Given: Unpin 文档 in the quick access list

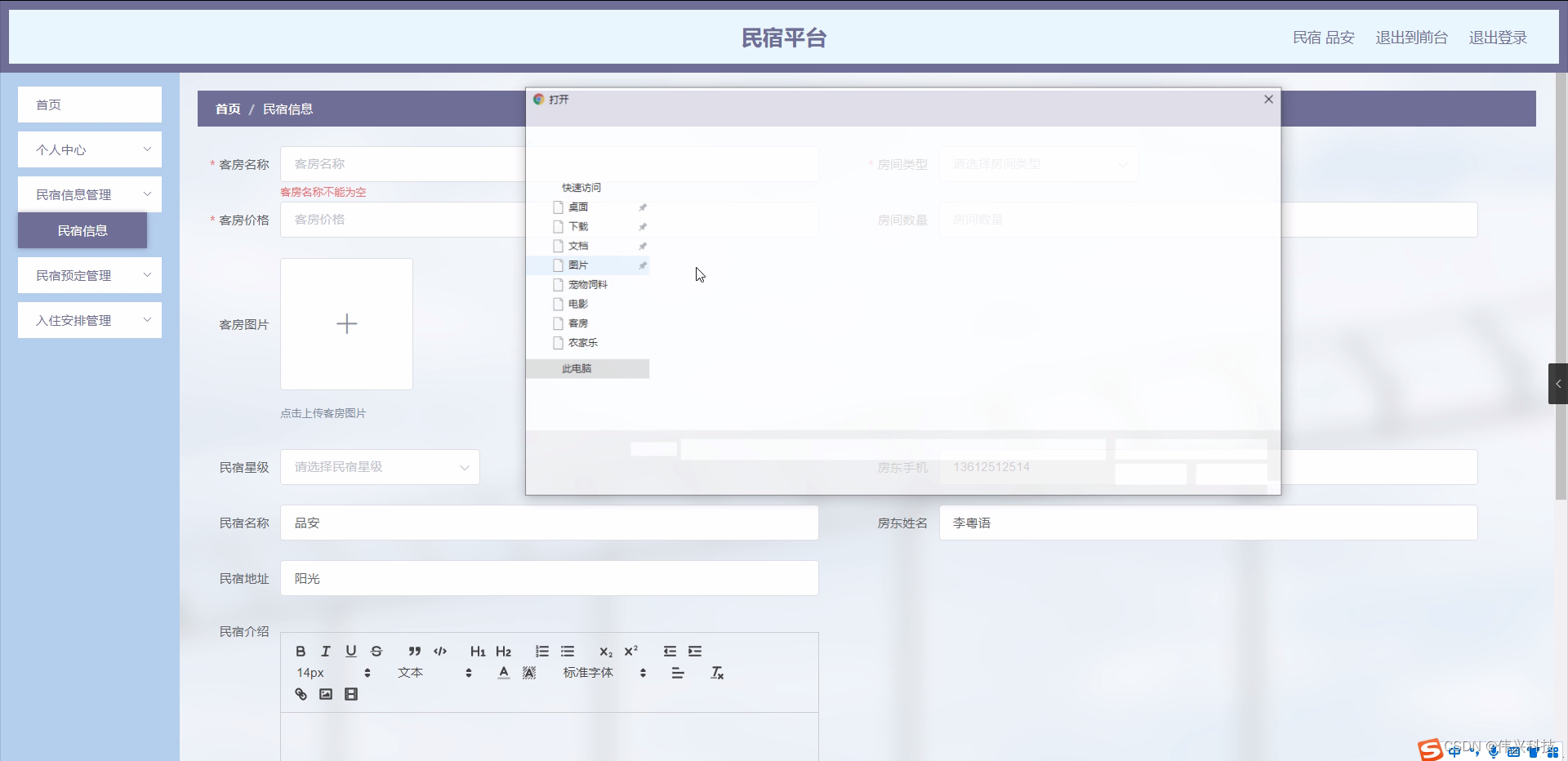Looking at the screenshot, I should (644, 246).
